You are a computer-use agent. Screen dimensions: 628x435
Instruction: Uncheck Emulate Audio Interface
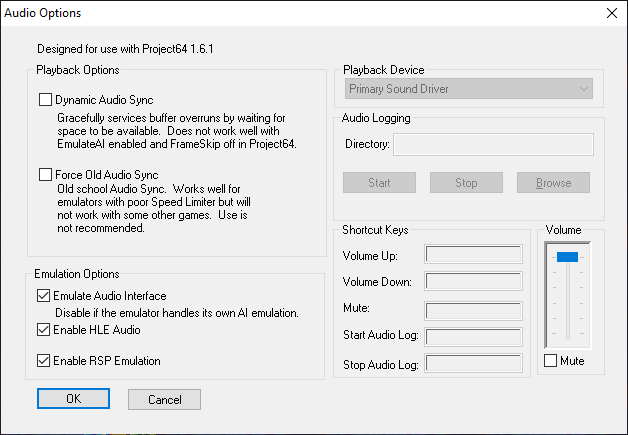pos(43,295)
